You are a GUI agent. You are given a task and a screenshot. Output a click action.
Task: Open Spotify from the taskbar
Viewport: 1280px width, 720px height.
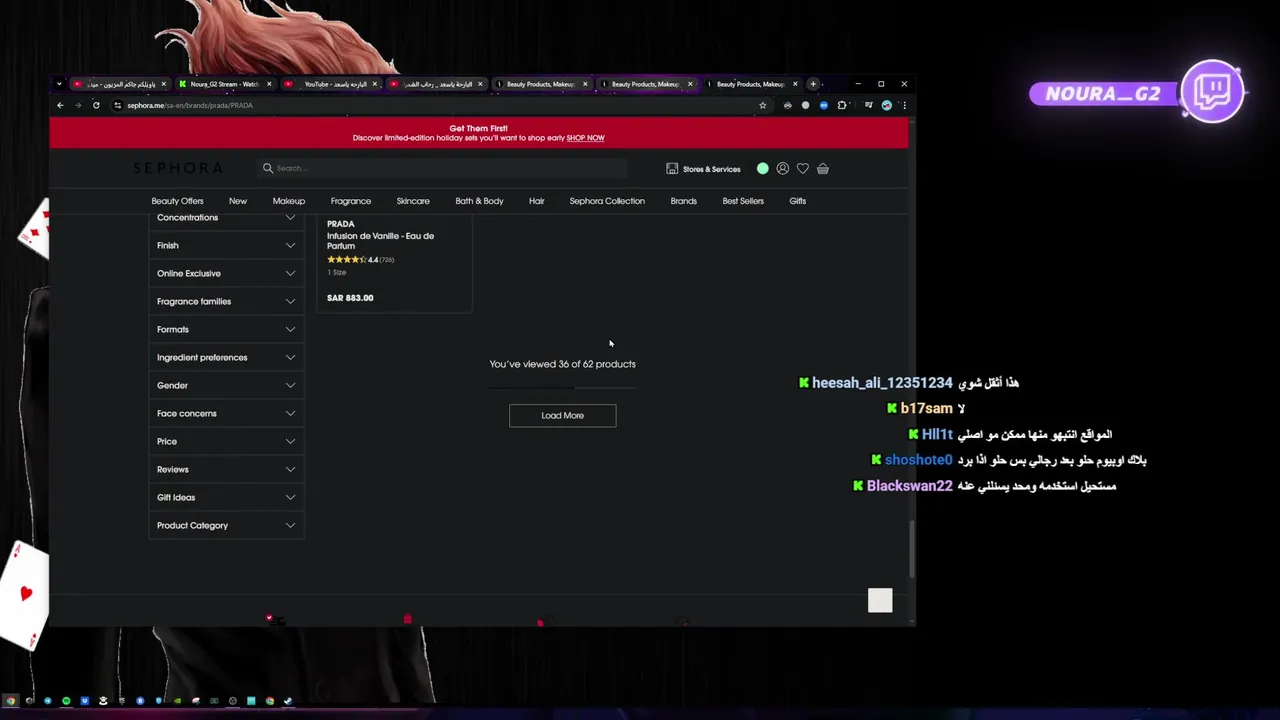click(x=66, y=701)
